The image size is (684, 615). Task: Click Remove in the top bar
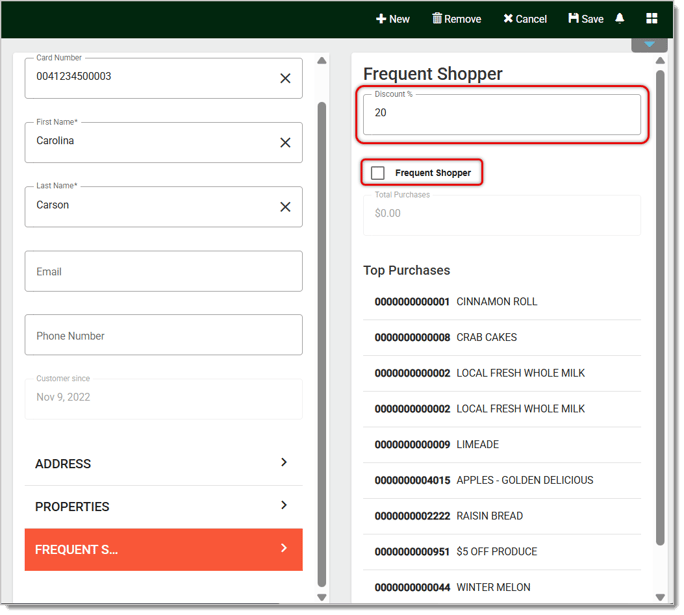point(457,19)
